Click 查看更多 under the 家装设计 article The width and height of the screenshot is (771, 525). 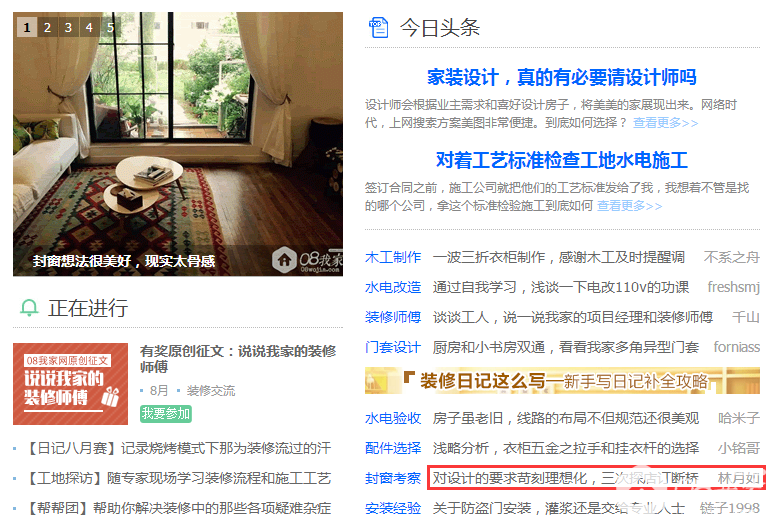tap(665, 123)
